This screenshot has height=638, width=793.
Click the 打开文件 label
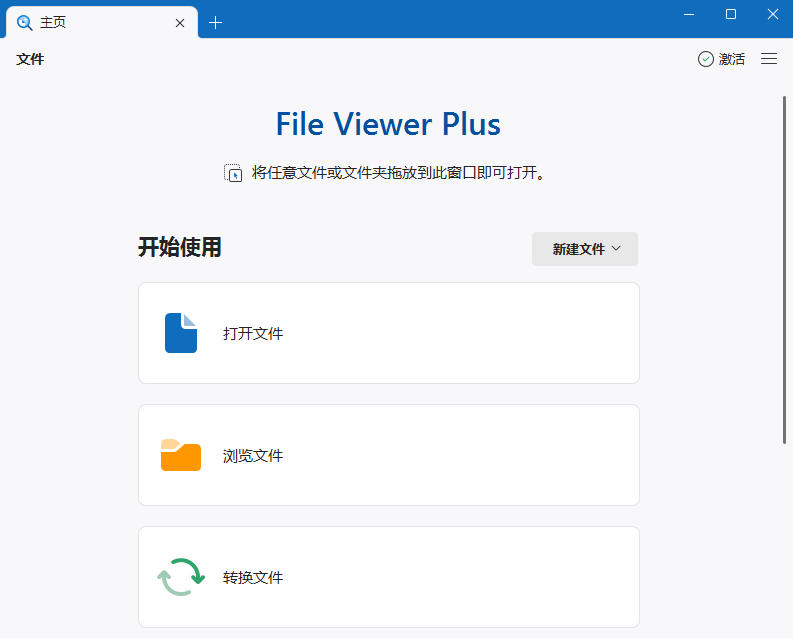[253, 334]
